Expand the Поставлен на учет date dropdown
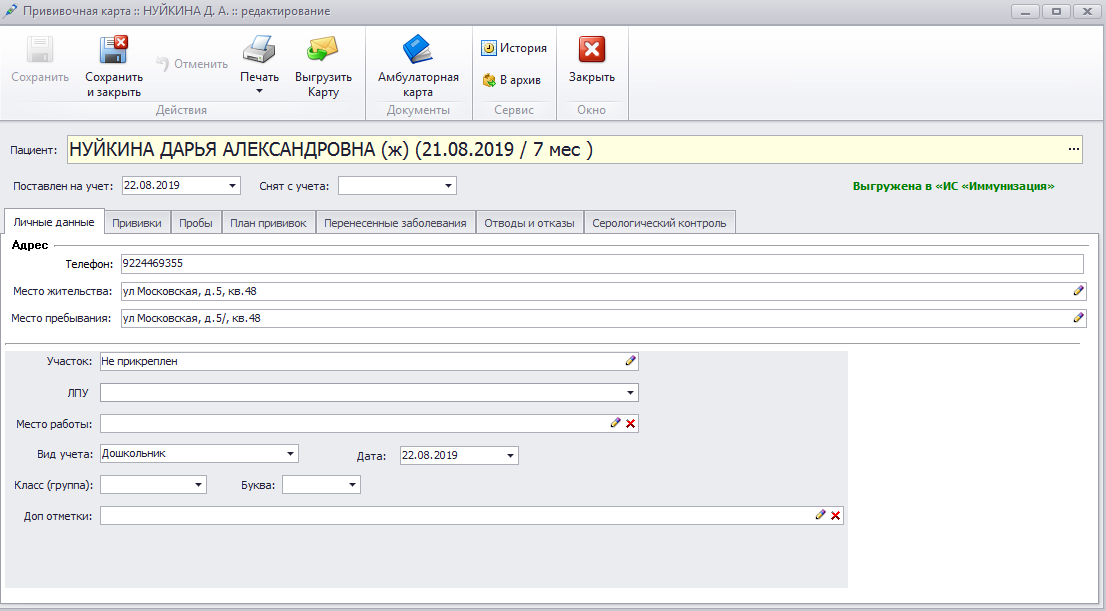The height and width of the screenshot is (611, 1106). point(233,186)
